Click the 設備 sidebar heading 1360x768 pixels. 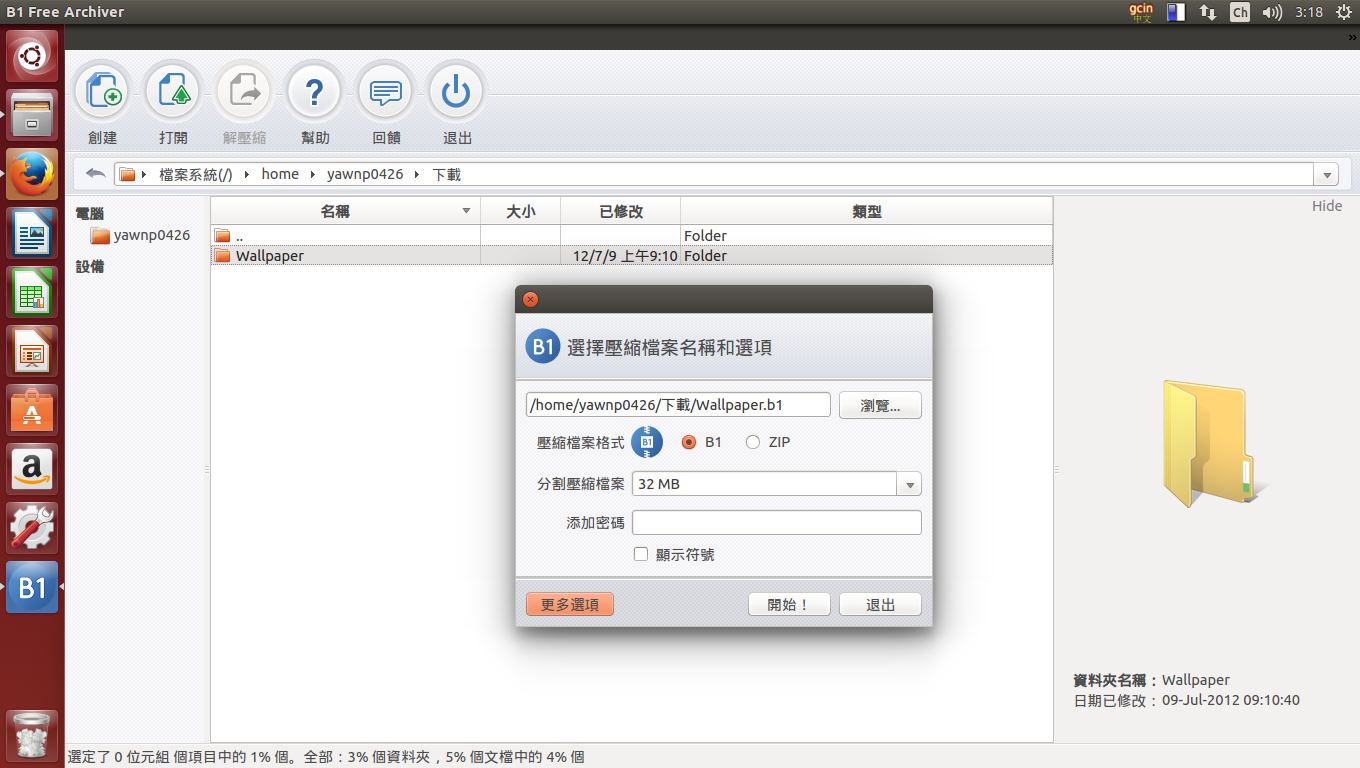90,267
